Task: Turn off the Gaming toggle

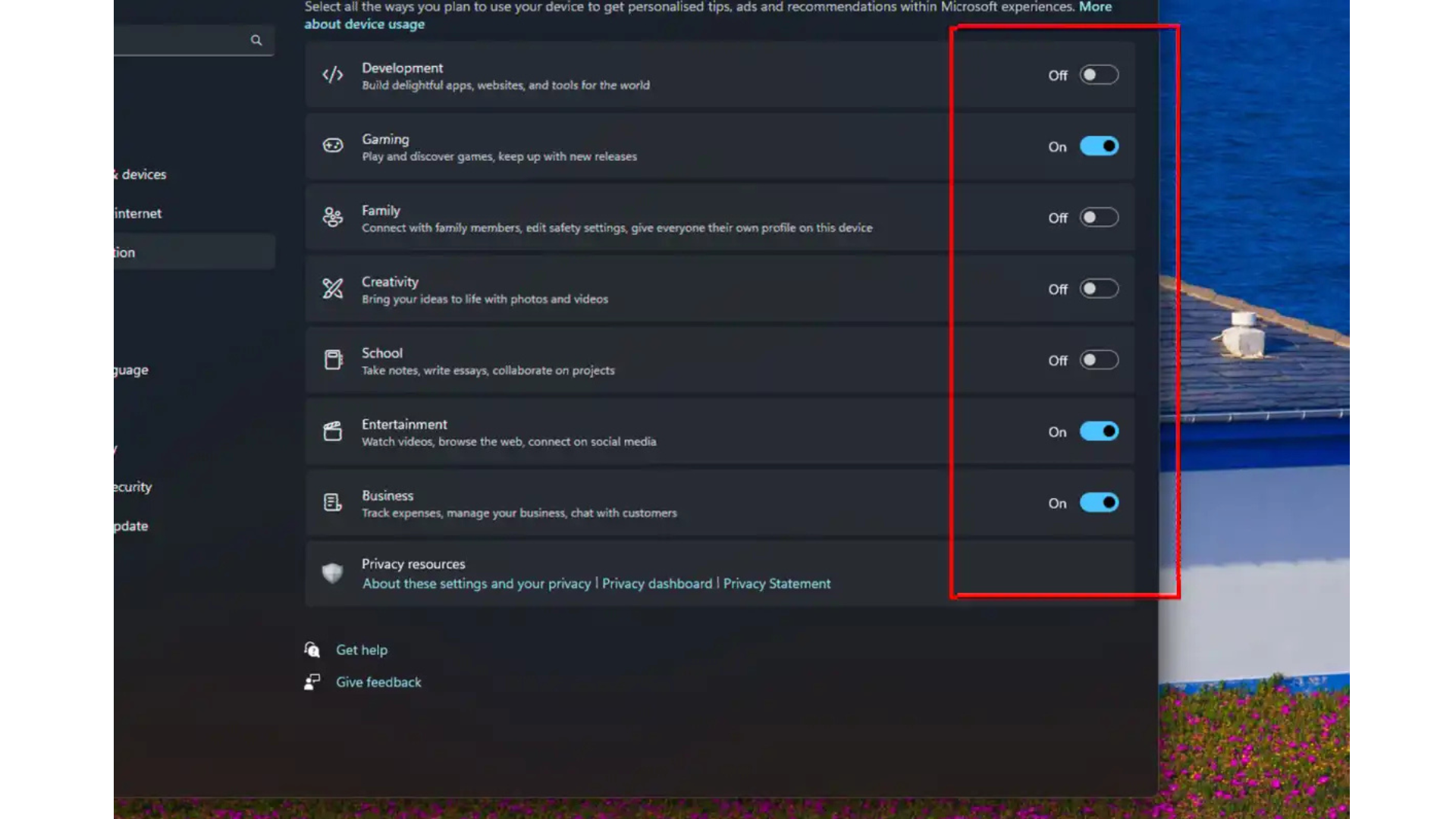Action: click(1099, 146)
